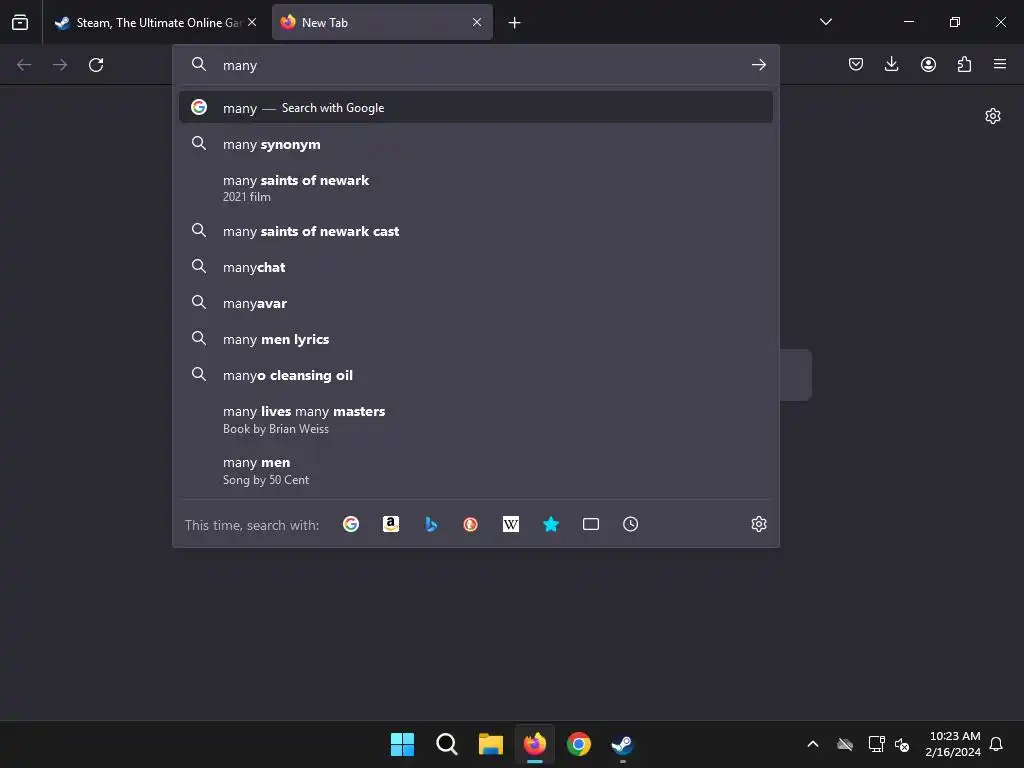Image resolution: width=1024 pixels, height=768 pixels.
Task: Select 'many — Search with Google' result
Action: tap(475, 108)
